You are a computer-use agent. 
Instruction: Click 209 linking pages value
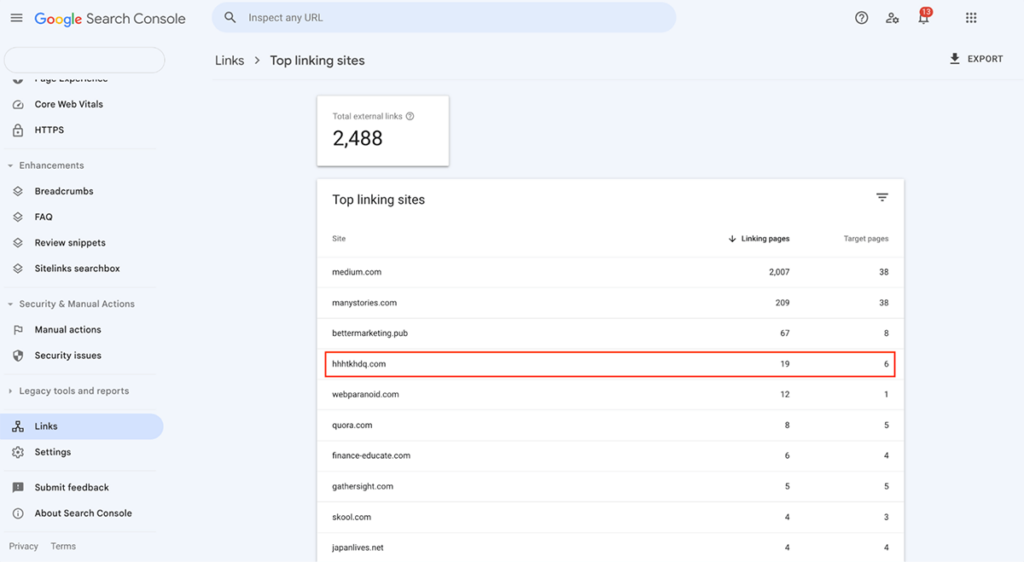[782, 303]
